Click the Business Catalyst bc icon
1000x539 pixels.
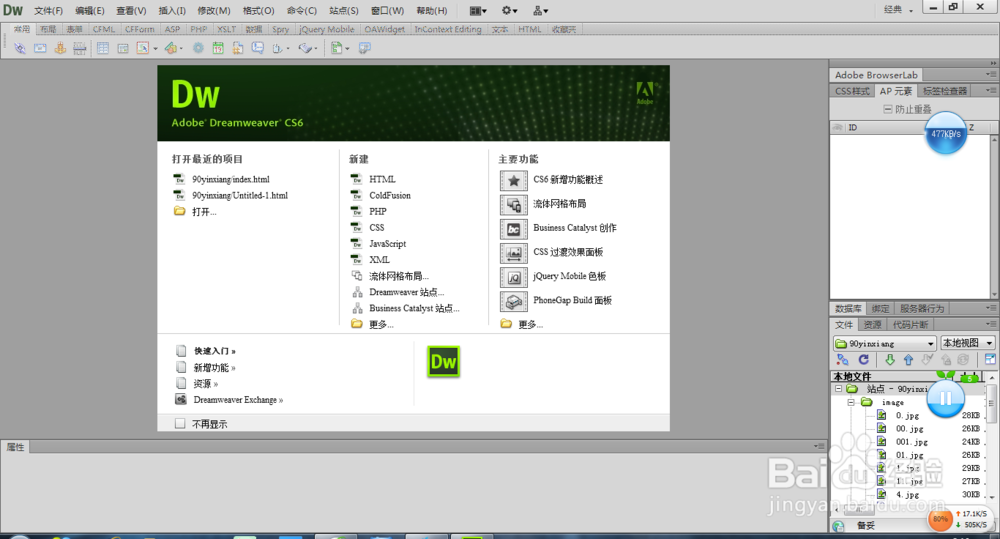click(x=513, y=229)
